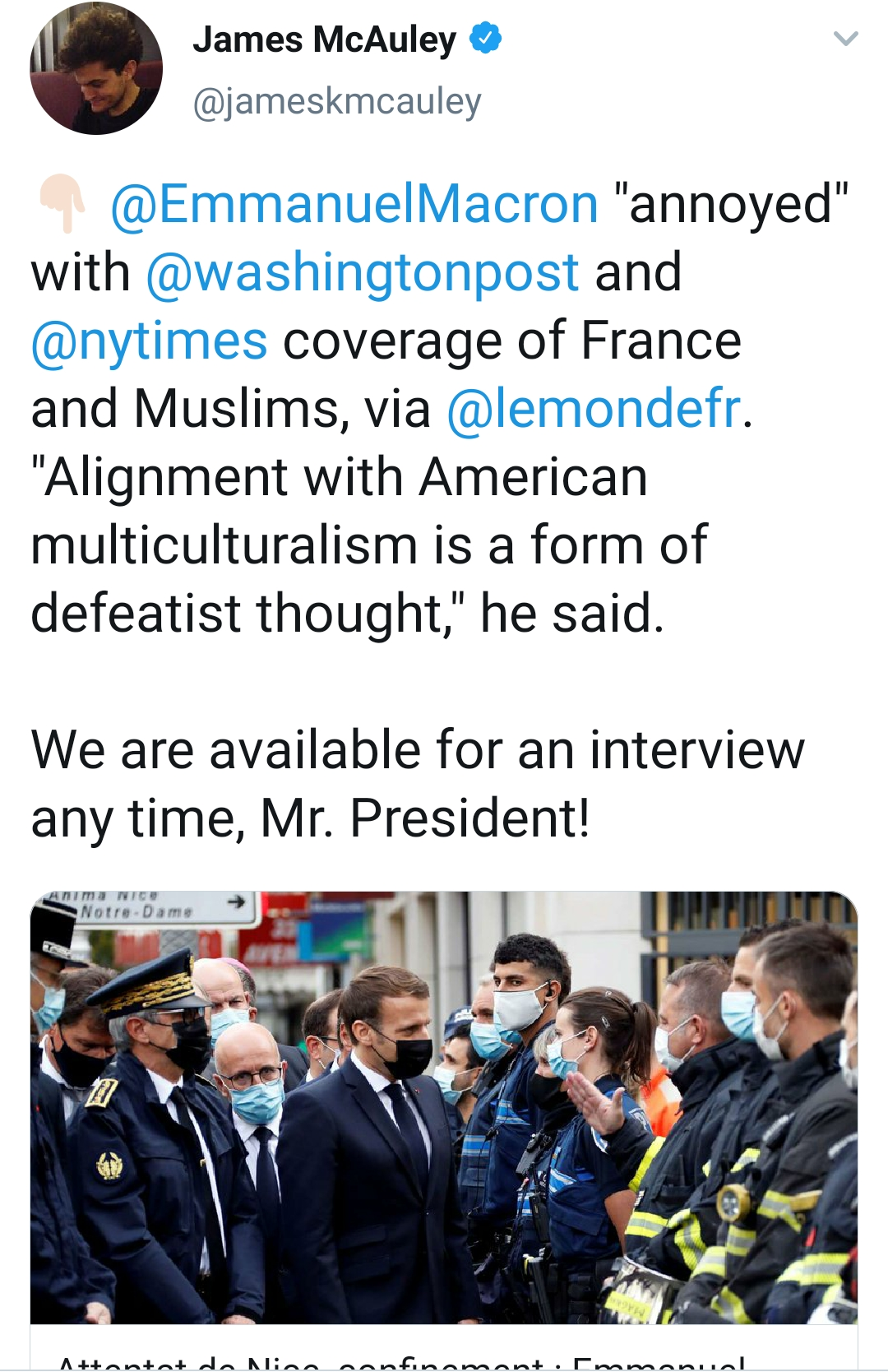Viewport: 888px width, 1372px height.
Task: Click the blue verified badge
Action: coord(485,39)
